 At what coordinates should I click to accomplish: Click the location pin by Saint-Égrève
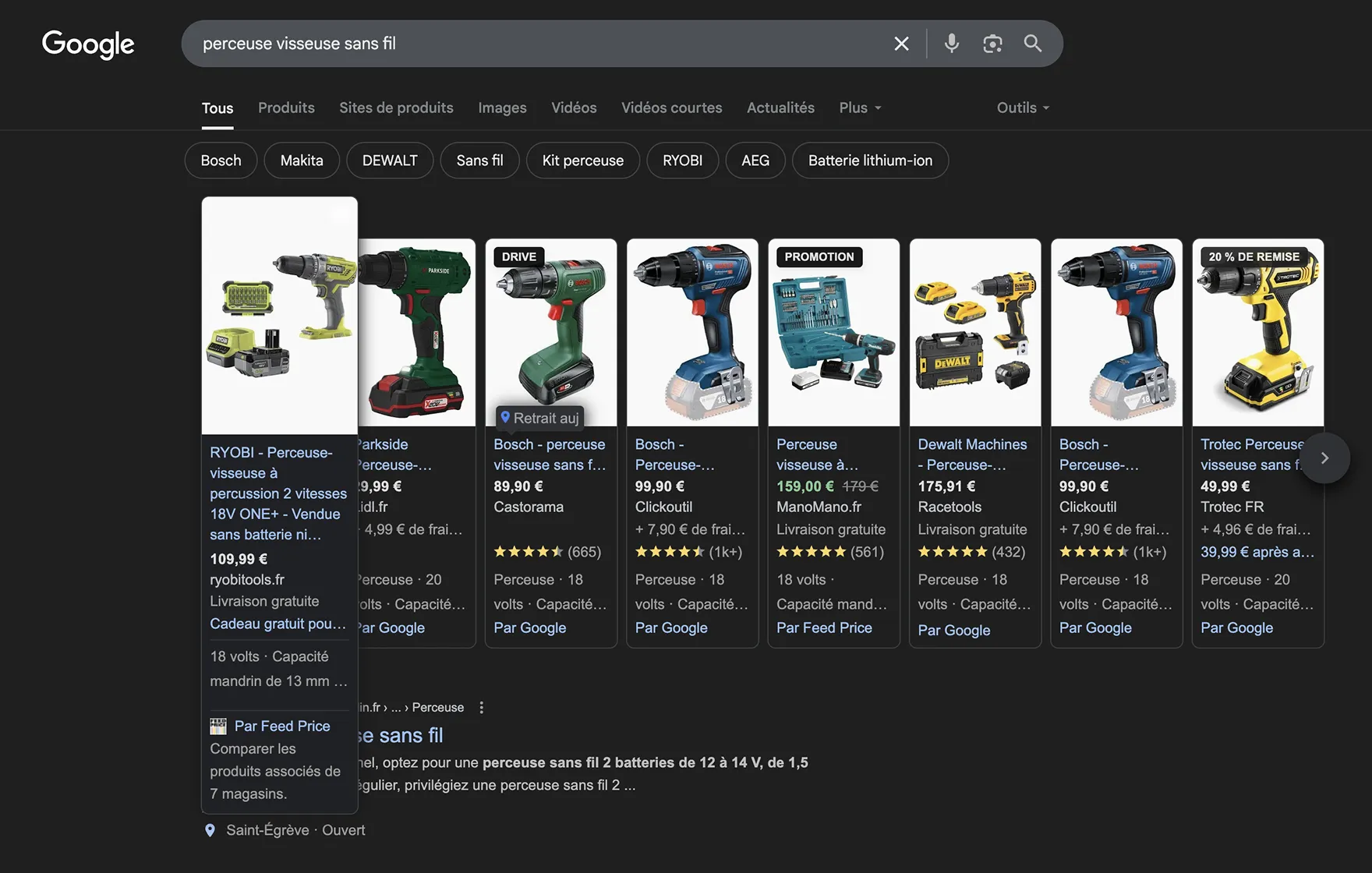coord(210,831)
